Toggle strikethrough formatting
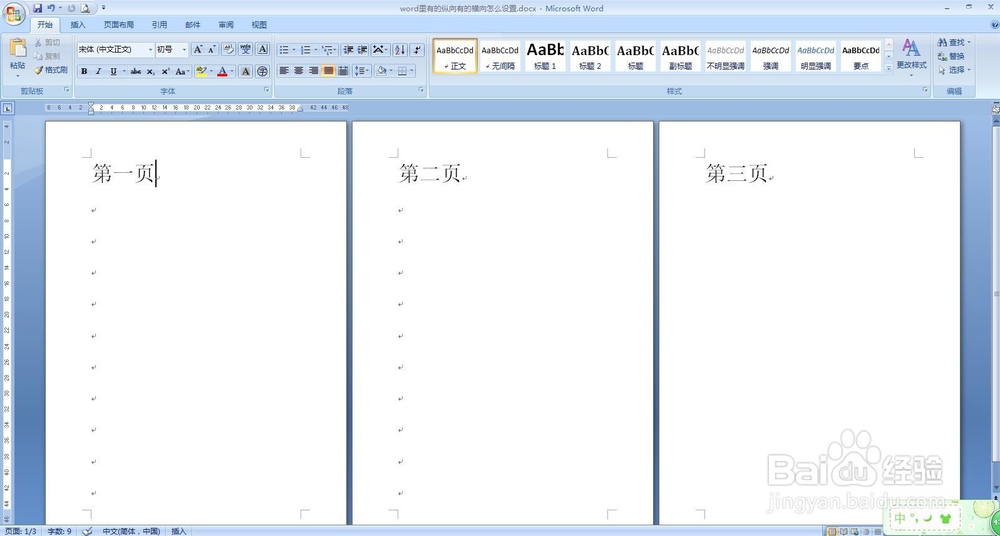1000x536 pixels. [135, 71]
